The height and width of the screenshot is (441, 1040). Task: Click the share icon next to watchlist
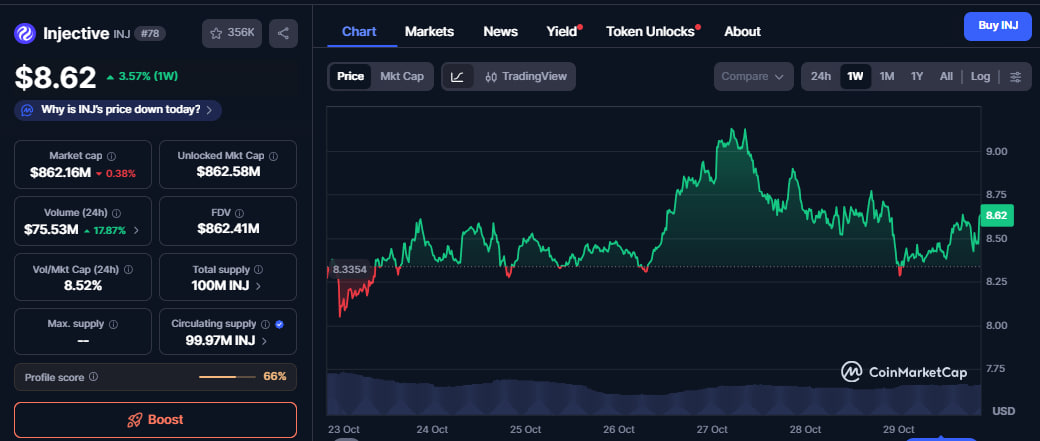pyautogui.click(x=283, y=33)
